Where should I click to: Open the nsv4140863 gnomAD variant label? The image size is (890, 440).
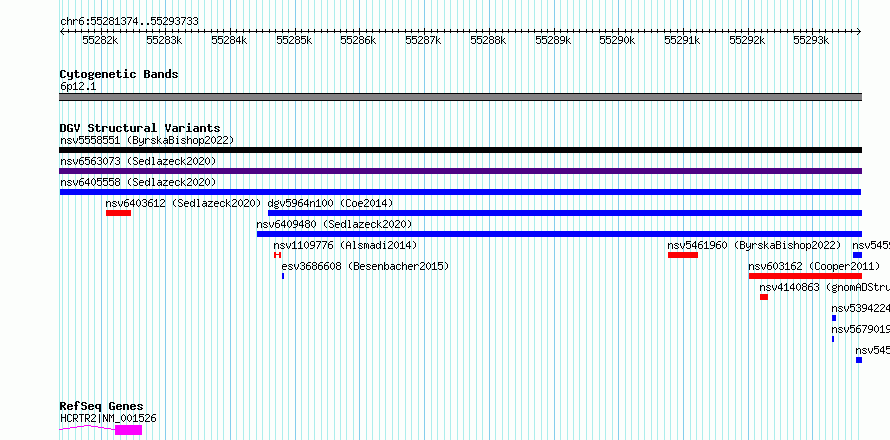[825, 287]
